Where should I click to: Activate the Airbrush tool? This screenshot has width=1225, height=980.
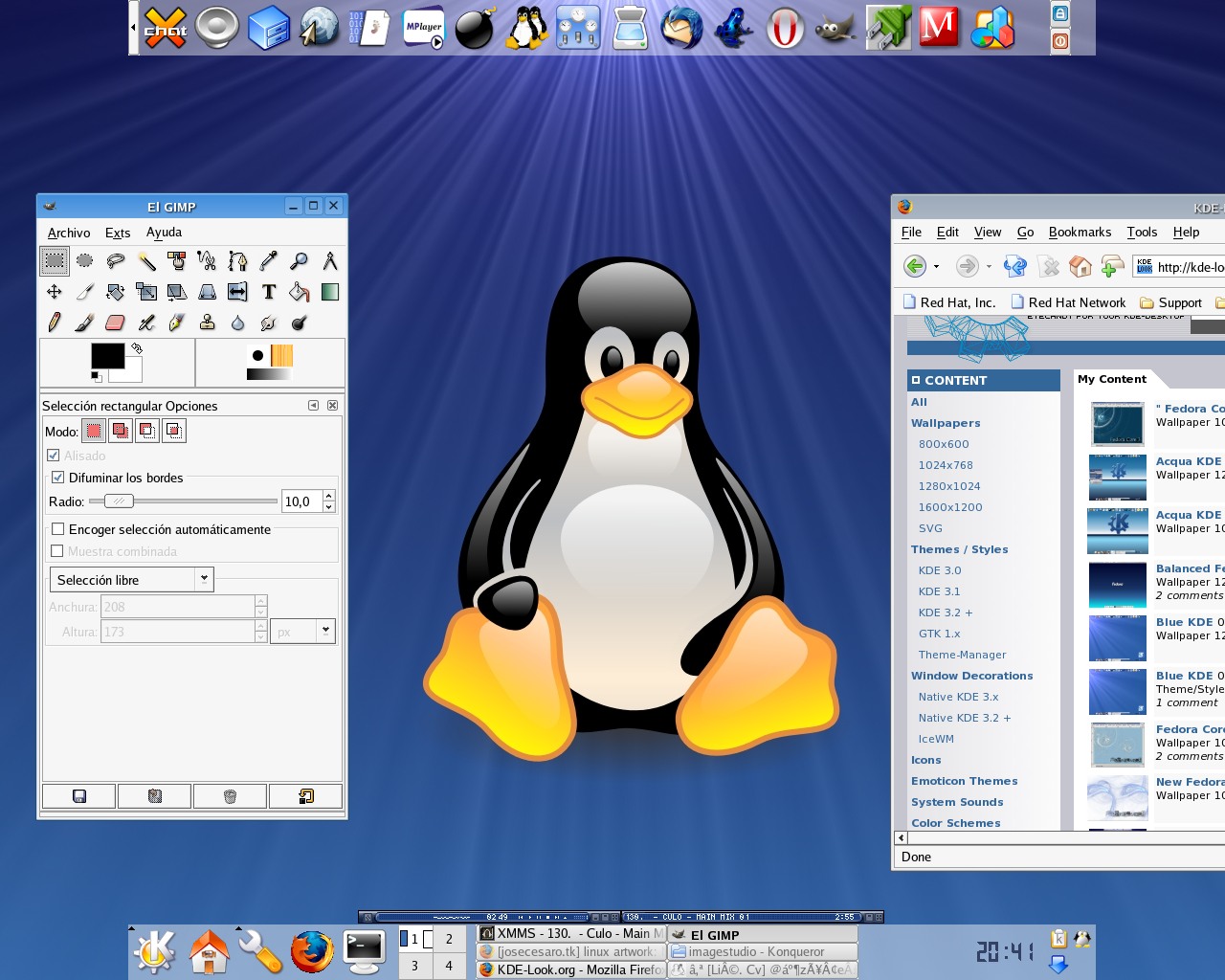pyautogui.click(x=146, y=323)
